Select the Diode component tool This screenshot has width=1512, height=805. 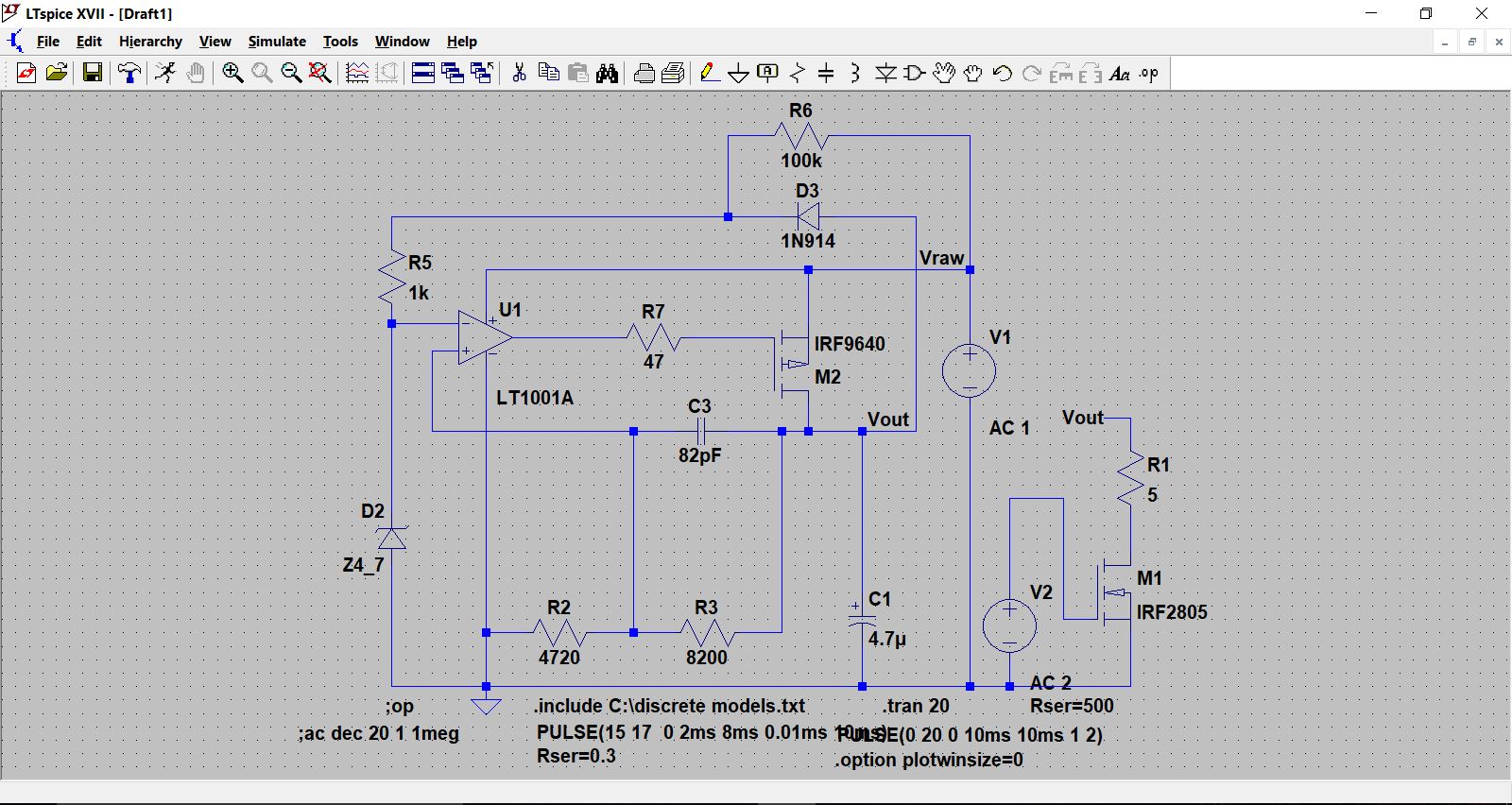pos(885,73)
